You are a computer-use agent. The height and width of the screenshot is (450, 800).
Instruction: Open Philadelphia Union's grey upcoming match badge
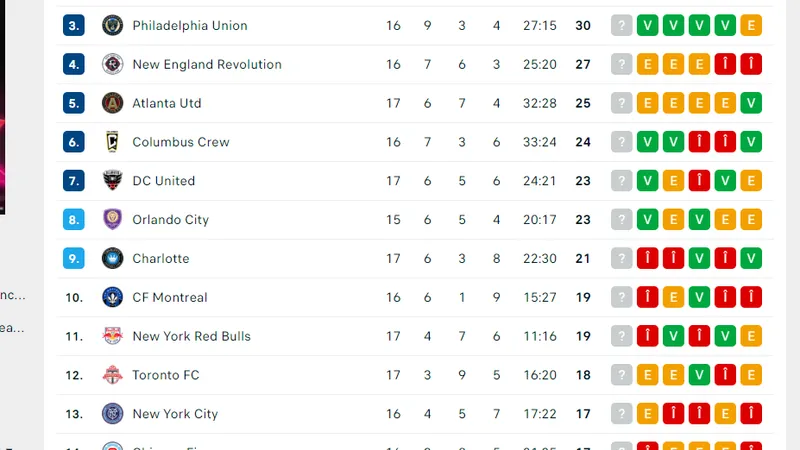pyautogui.click(x=621, y=26)
